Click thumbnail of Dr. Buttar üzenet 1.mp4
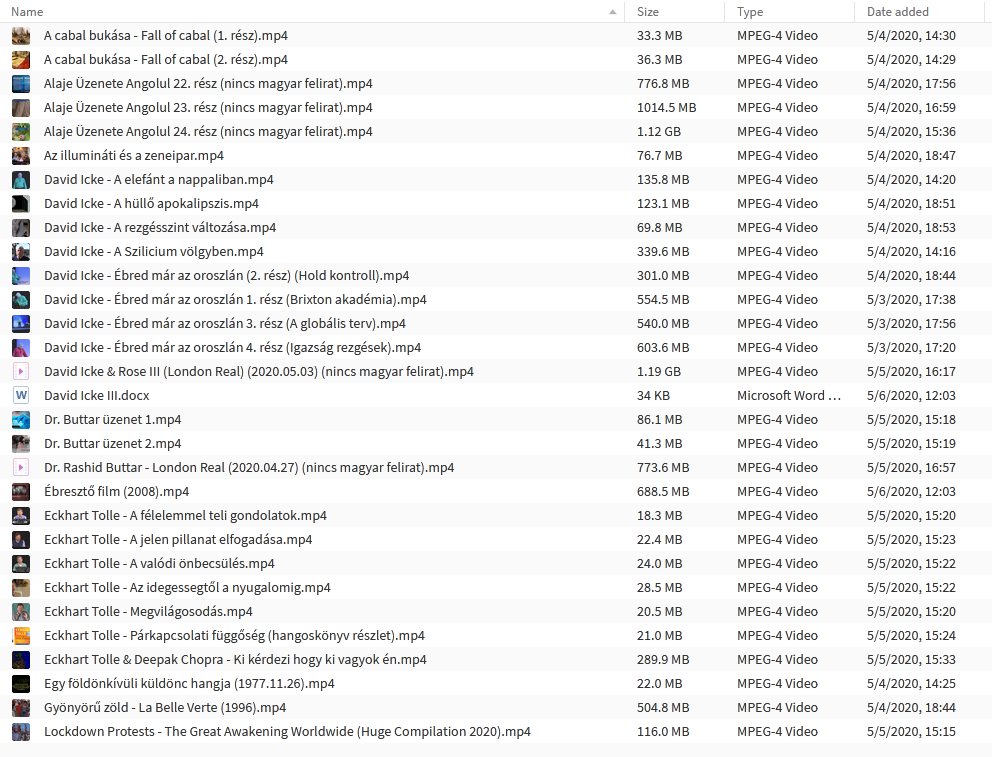Image resolution: width=992 pixels, height=757 pixels. pos(21,419)
